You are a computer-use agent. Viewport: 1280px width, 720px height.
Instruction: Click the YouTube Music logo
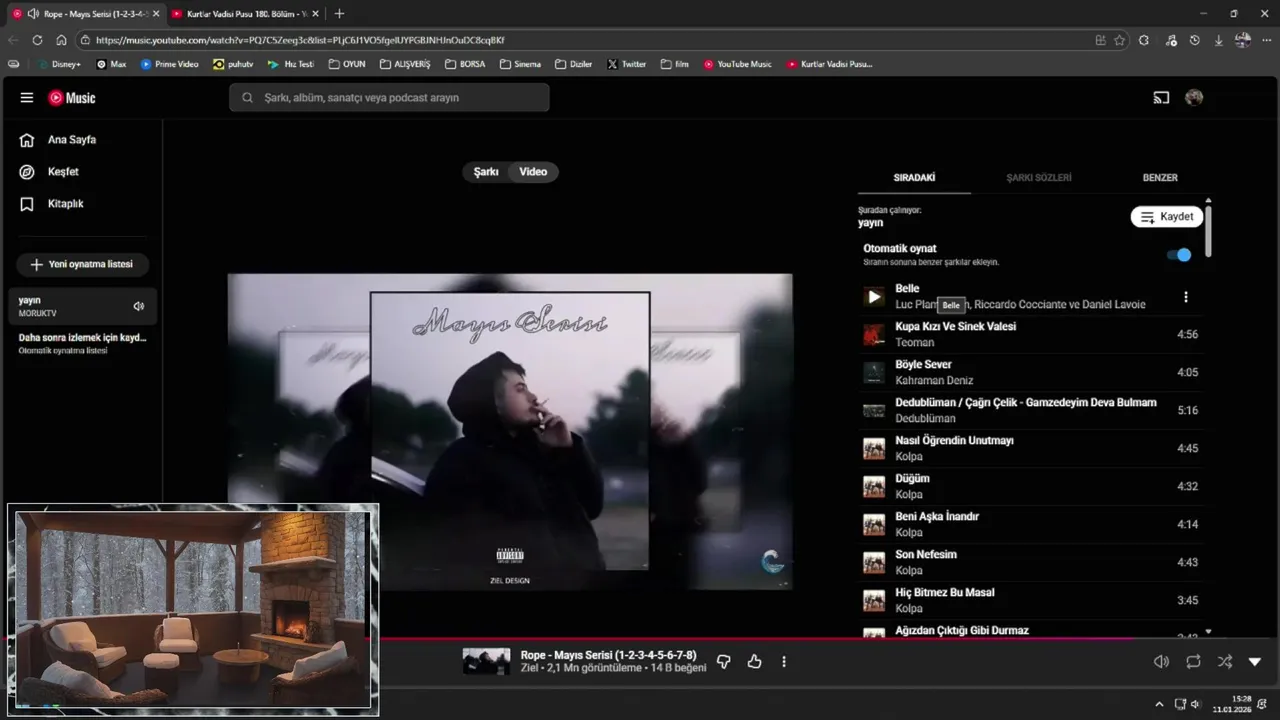click(72, 98)
